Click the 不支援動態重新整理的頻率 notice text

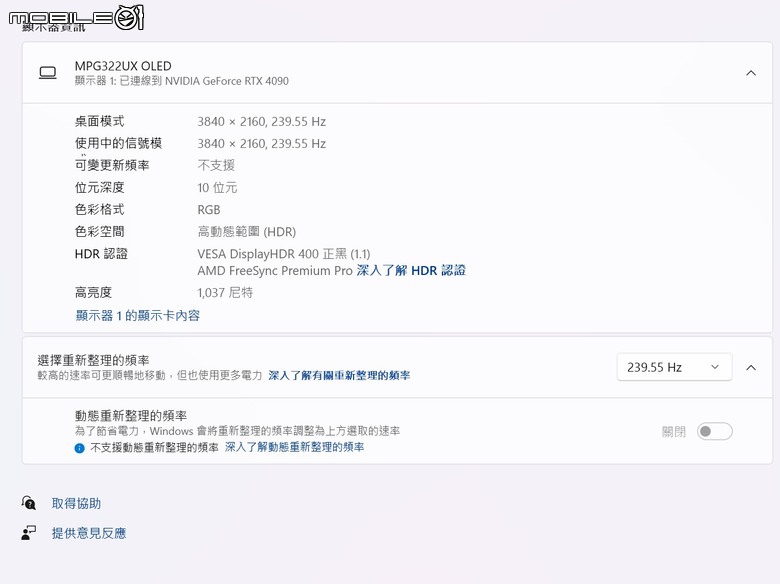[154, 447]
